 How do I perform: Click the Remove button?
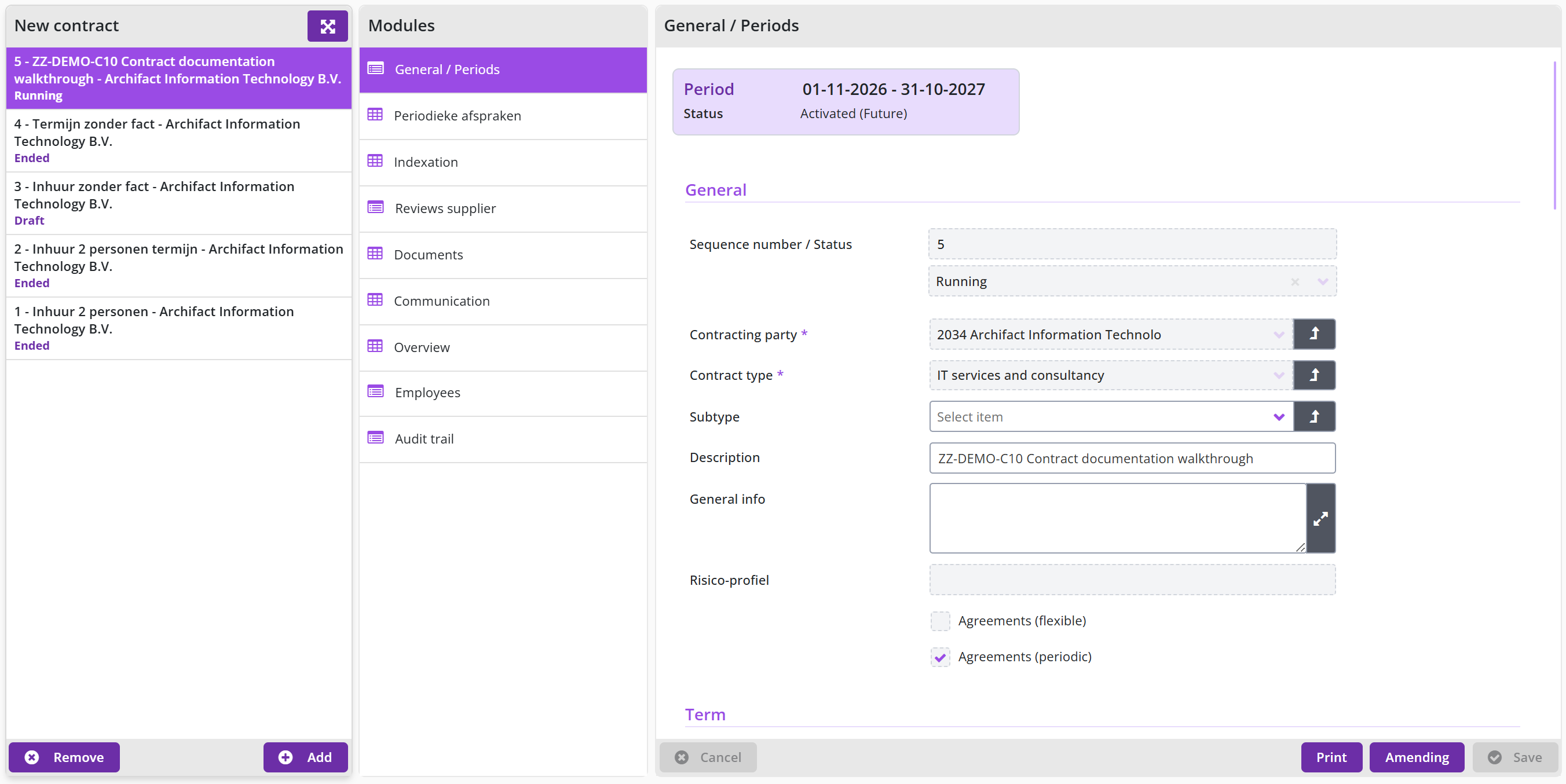(x=64, y=757)
